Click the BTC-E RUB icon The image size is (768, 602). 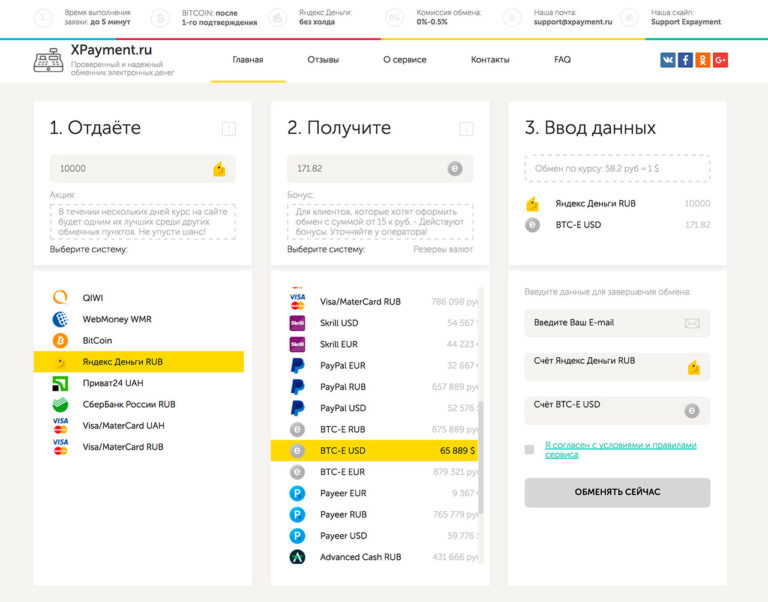(297, 430)
